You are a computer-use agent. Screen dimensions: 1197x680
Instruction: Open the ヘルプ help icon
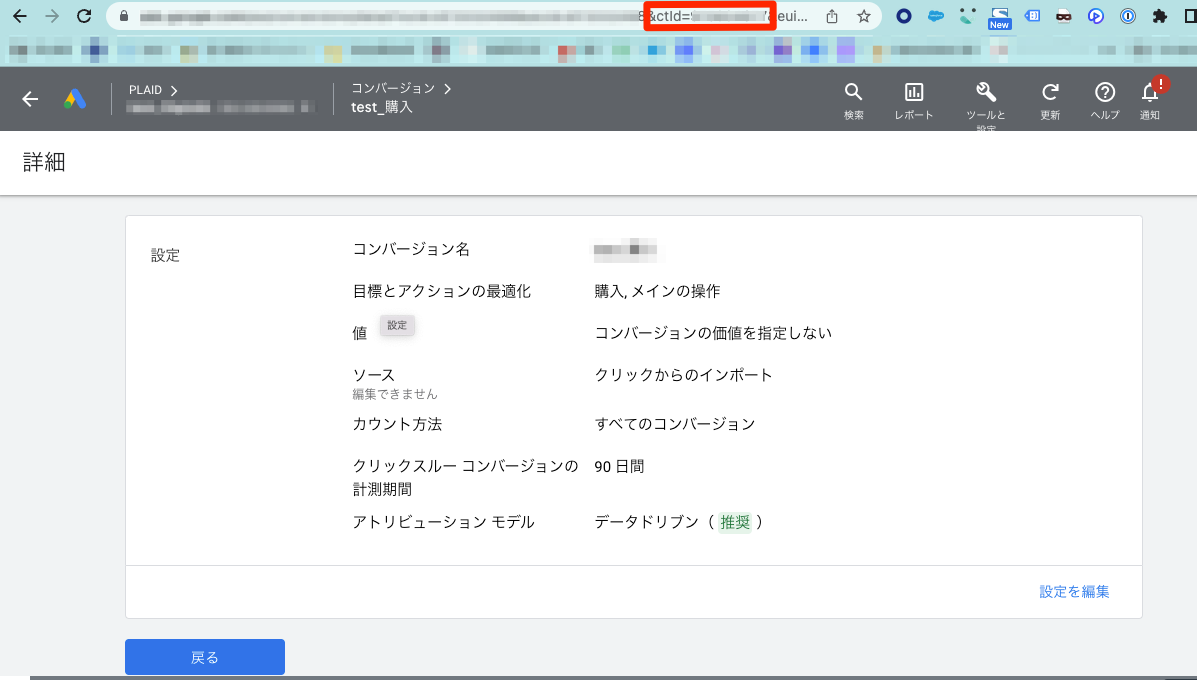(x=1105, y=102)
